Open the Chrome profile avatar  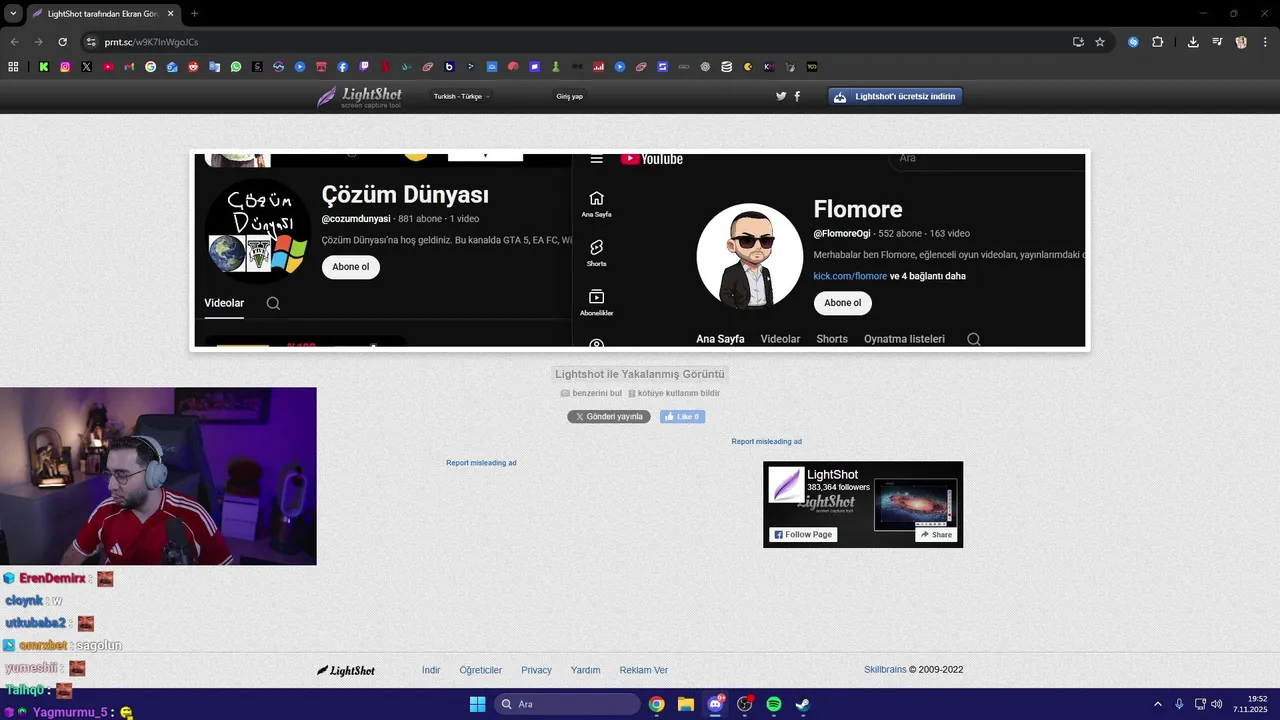coord(1241,42)
